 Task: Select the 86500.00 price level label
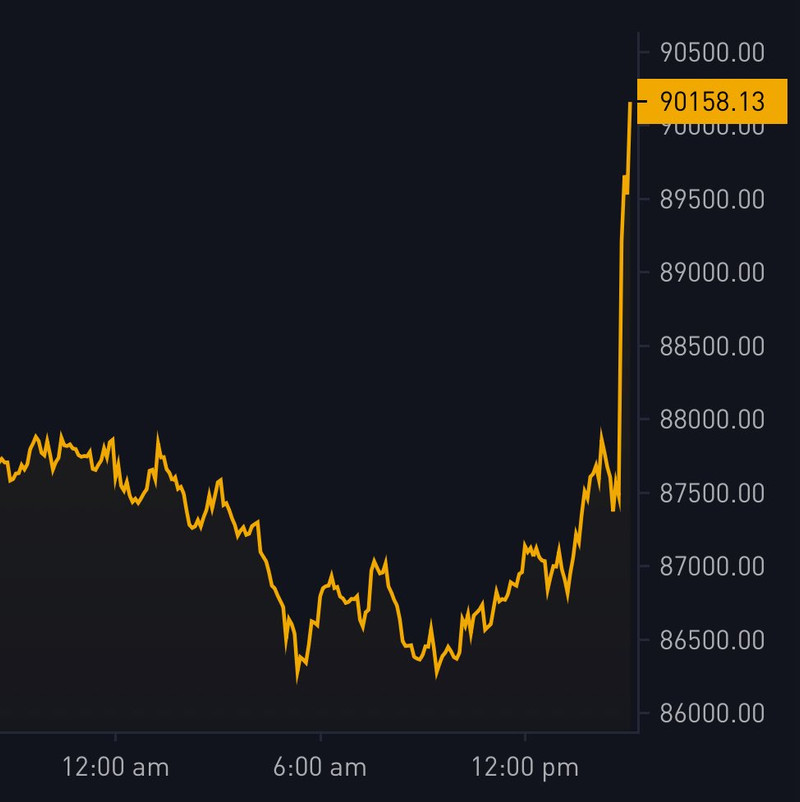click(711, 640)
